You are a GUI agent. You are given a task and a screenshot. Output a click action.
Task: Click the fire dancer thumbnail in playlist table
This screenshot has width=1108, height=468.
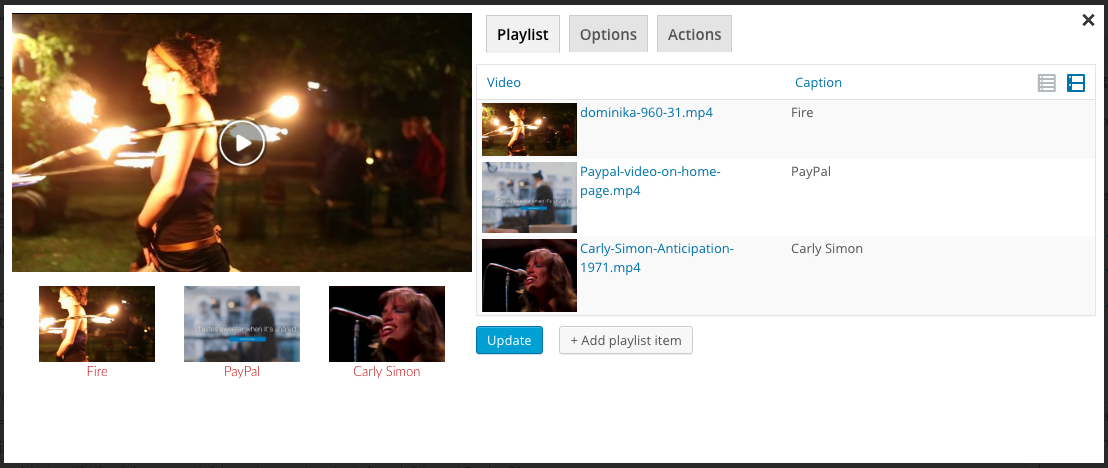click(529, 129)
